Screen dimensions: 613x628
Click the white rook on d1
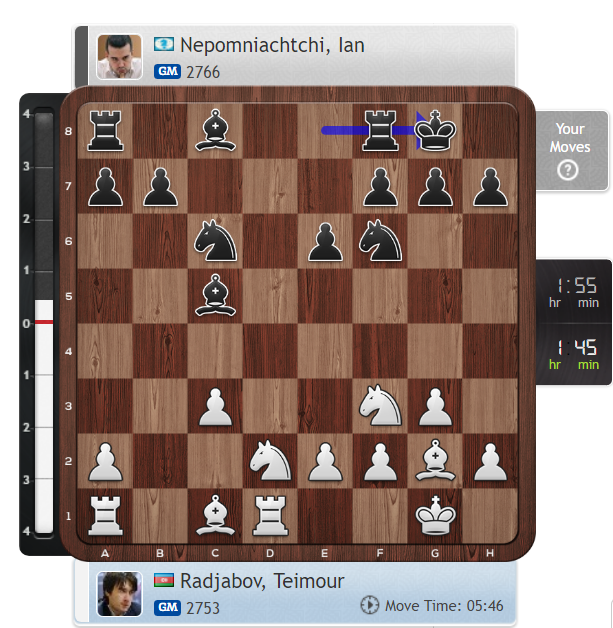coord(270,515)
